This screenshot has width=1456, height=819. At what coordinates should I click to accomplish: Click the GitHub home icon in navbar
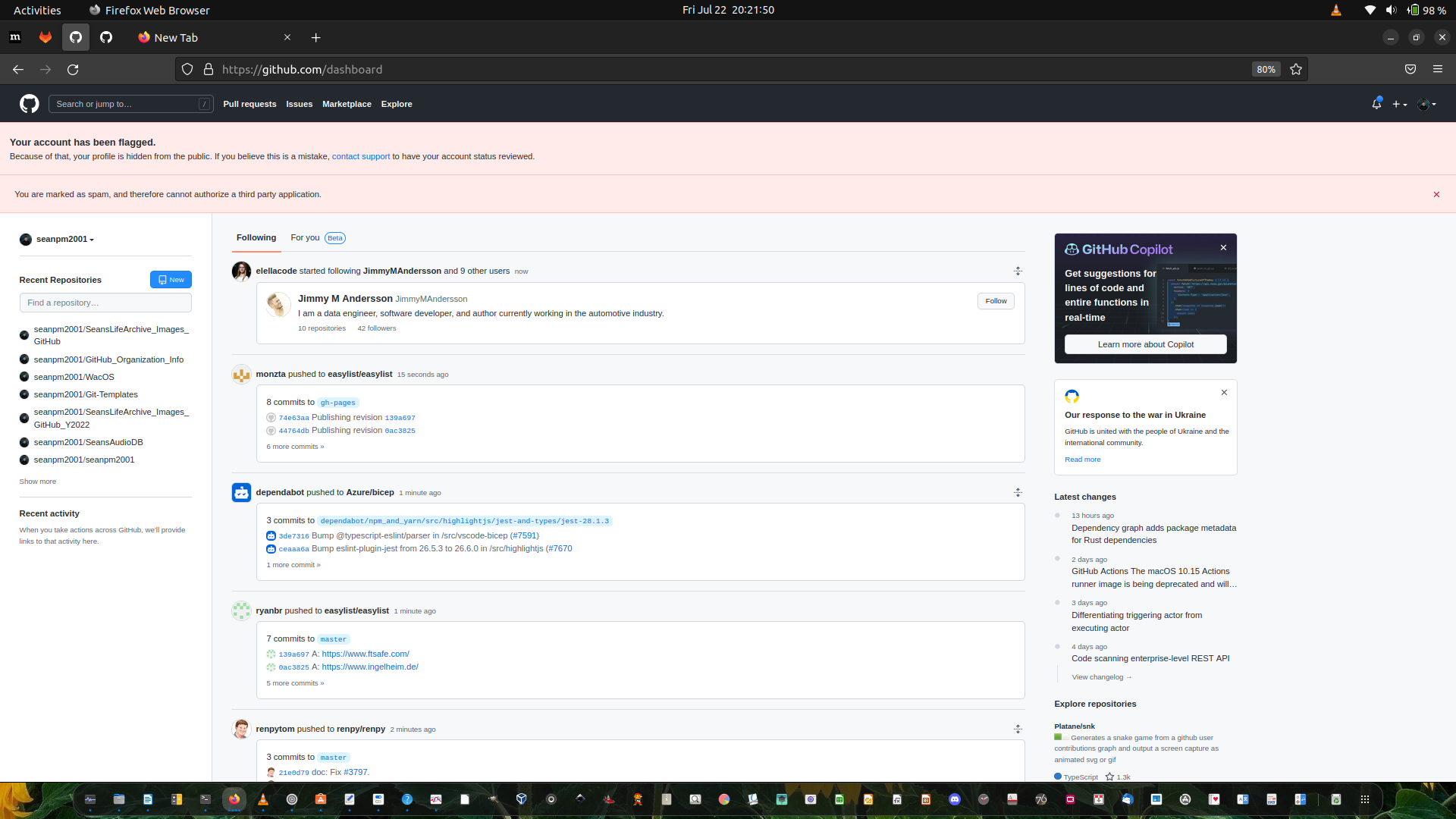click(x=29, y=103)
